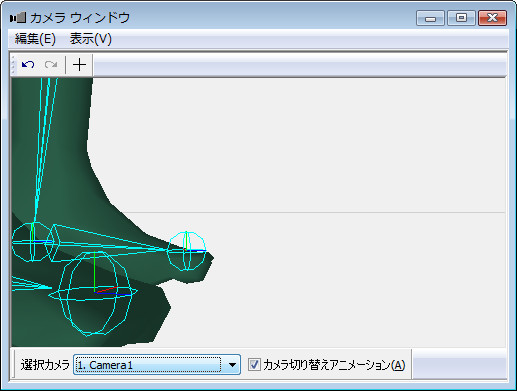Click the undo arrow icon
This screenshot has width=517, height=391.
[x=28, y=64]
